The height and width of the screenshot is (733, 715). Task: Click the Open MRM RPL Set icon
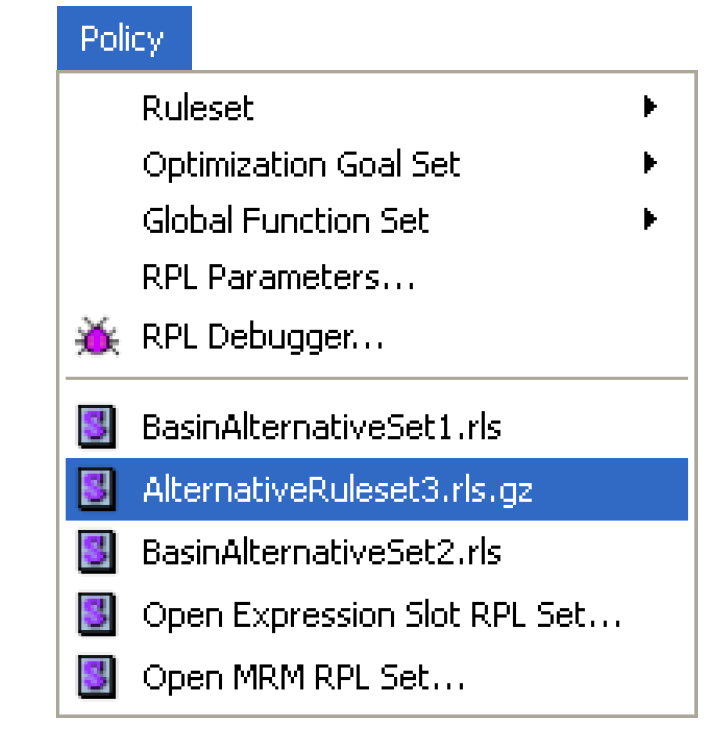point(97,679)
